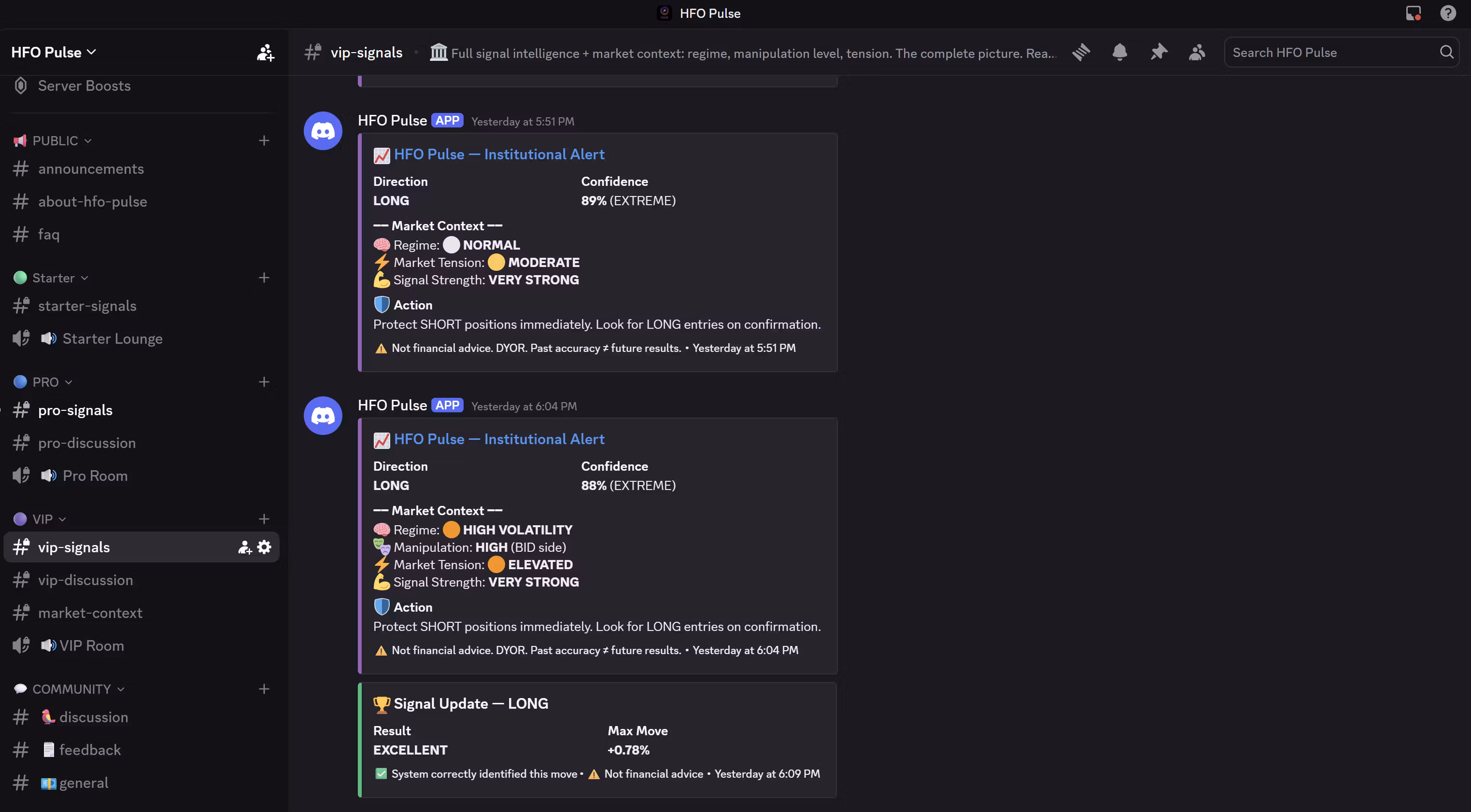Image resolution: width=1471 pixels, height=812 pixels.
Task: Click the '+0.78%' Max Move value
Action: [628, 750]
